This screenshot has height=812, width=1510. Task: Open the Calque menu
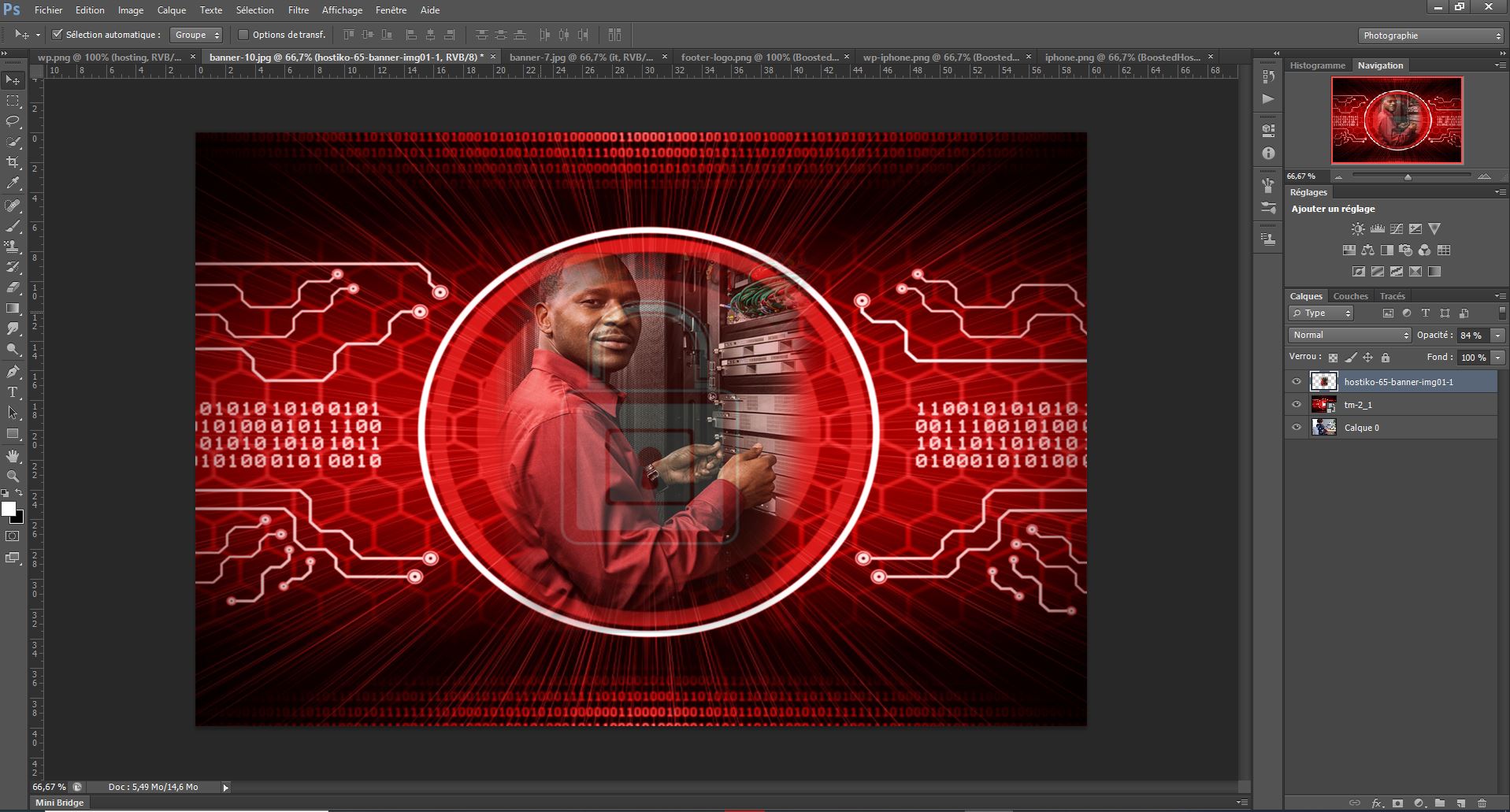pyautogui.click(x=172, y=10)
